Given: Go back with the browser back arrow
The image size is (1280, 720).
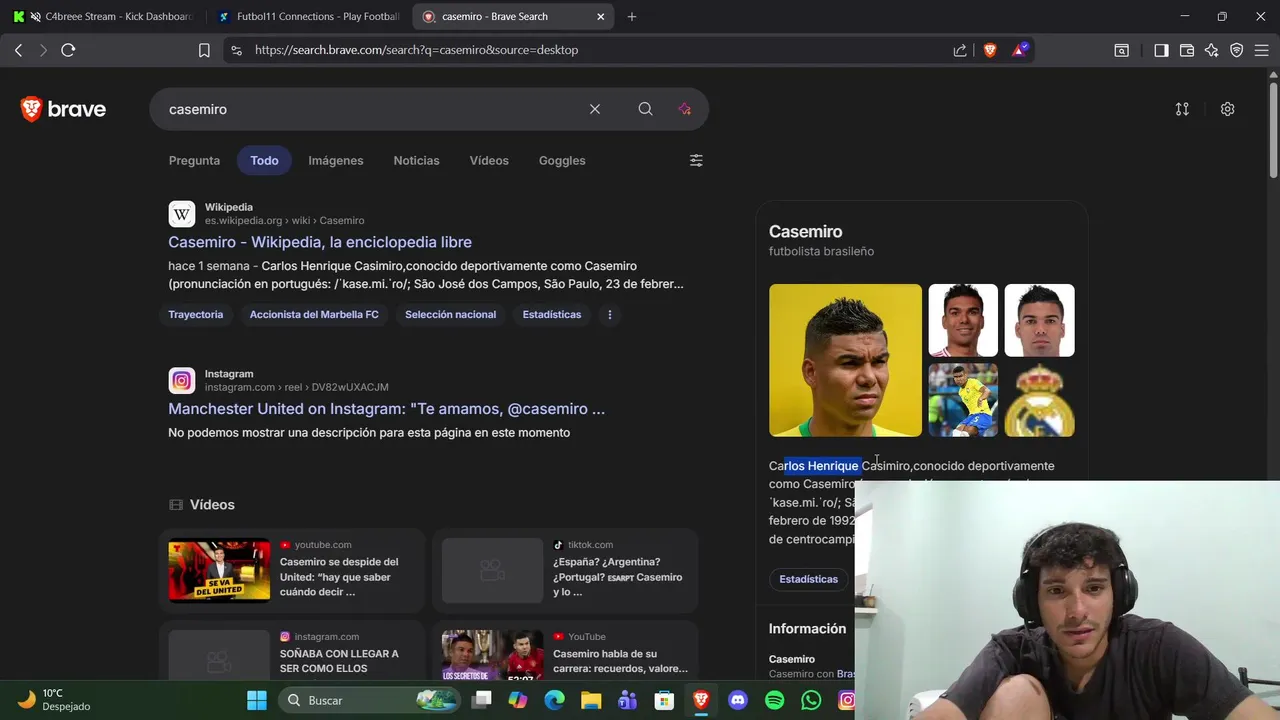Looking at the screenshot, I should coord(18,50).
